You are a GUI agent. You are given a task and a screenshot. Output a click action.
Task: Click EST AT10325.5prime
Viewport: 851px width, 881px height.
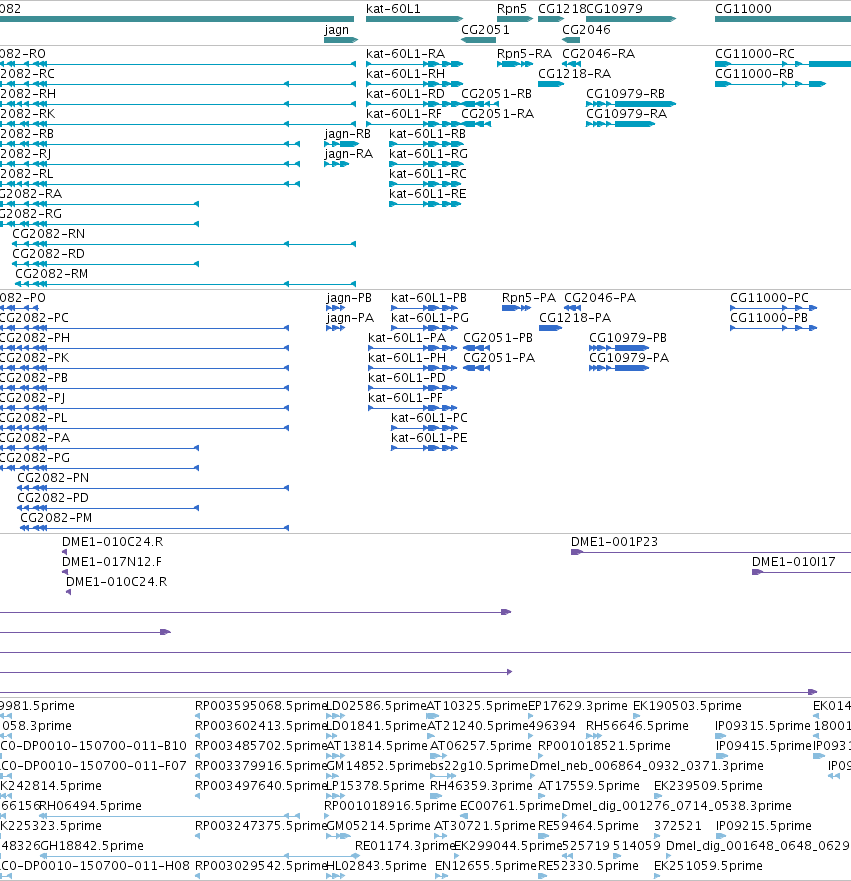433,716
